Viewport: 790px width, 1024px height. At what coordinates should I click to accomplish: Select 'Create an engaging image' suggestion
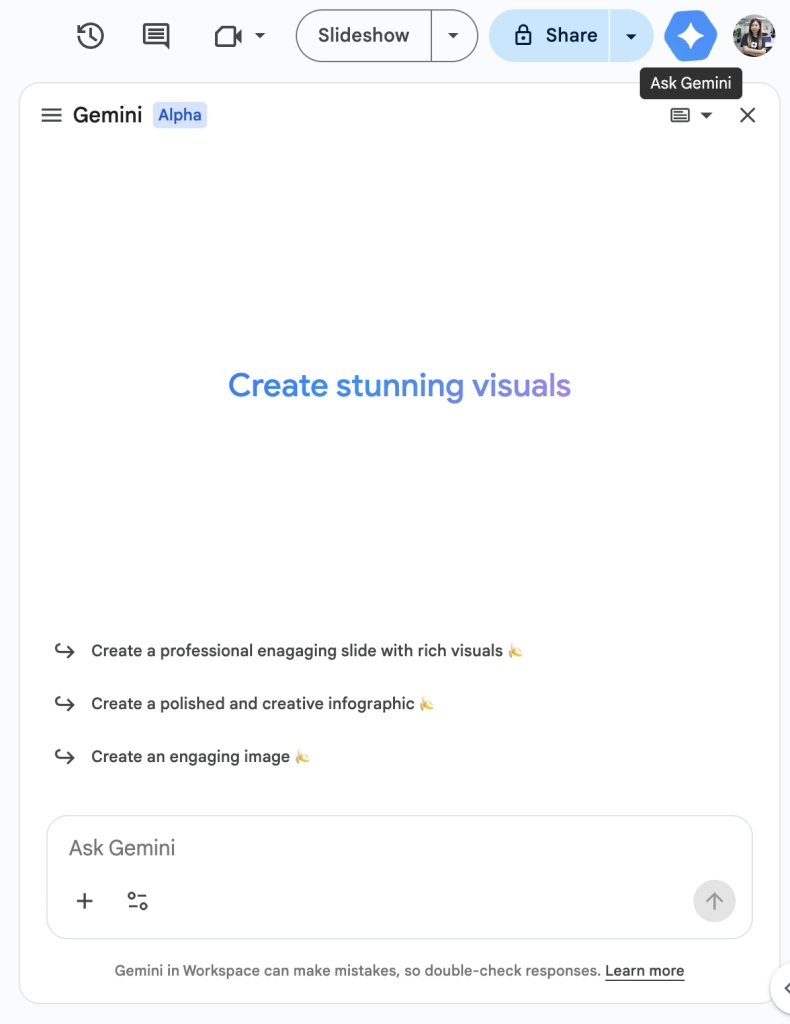pyautogui.click(x=190, y=757)
